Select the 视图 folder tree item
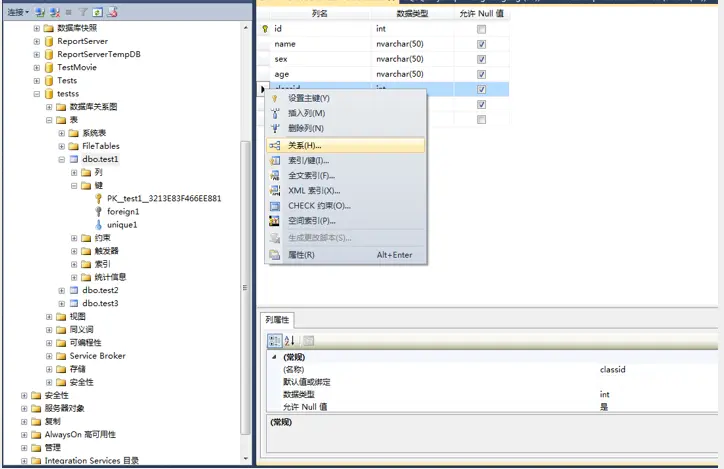The width and height of the screenshot is (724, 469). click(x=77, y=317)
